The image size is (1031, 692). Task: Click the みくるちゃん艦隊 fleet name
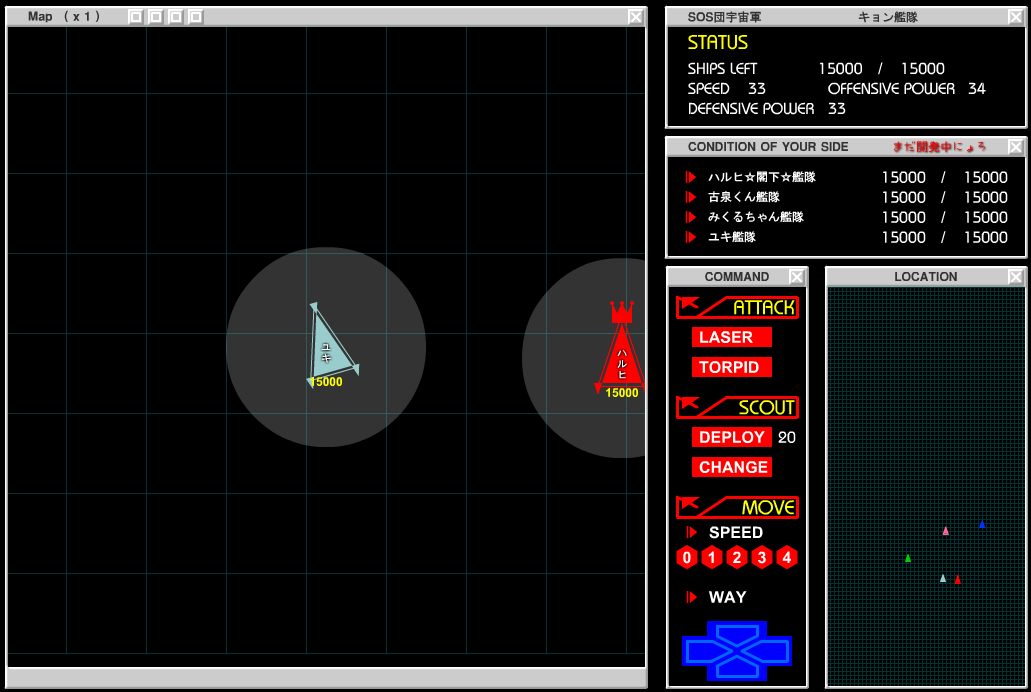tap(755, 217)
